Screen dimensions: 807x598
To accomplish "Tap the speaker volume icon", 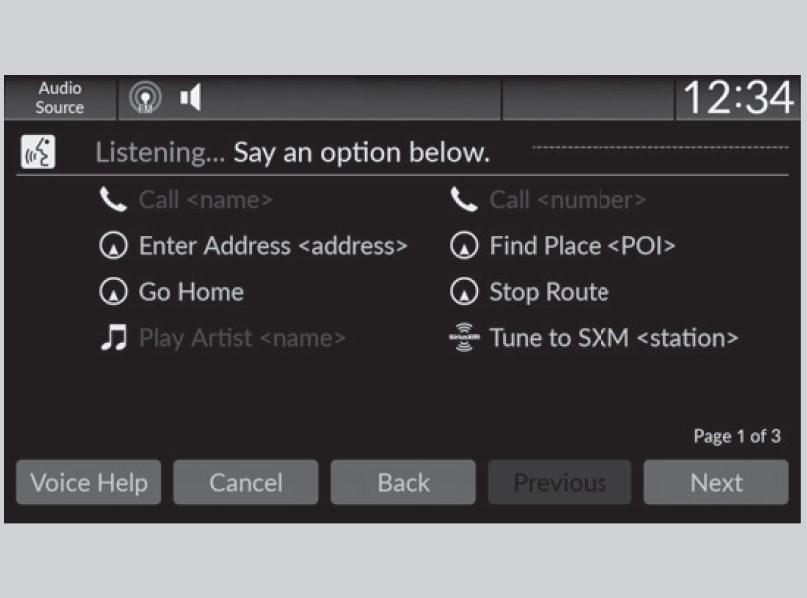I will pyautogui.click(x=191, y=98).
